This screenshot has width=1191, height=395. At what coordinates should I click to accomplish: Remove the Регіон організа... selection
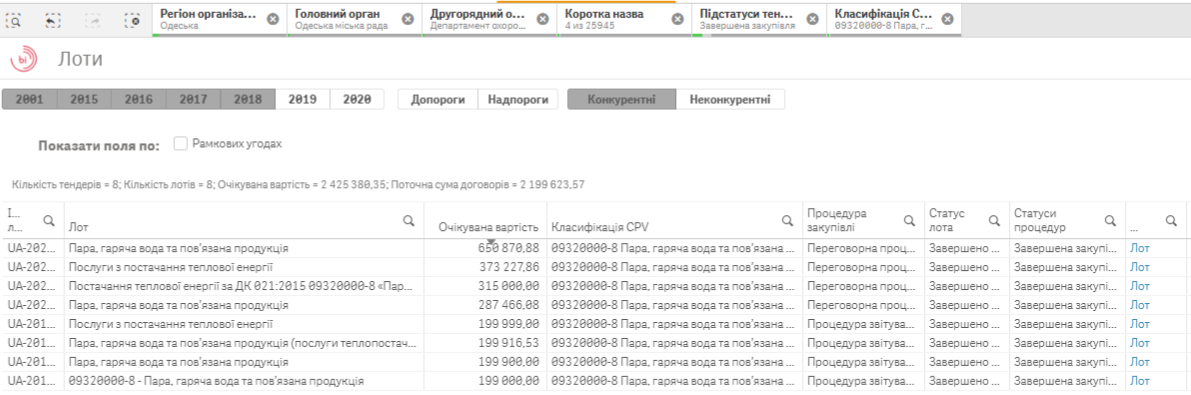[273, 20]
